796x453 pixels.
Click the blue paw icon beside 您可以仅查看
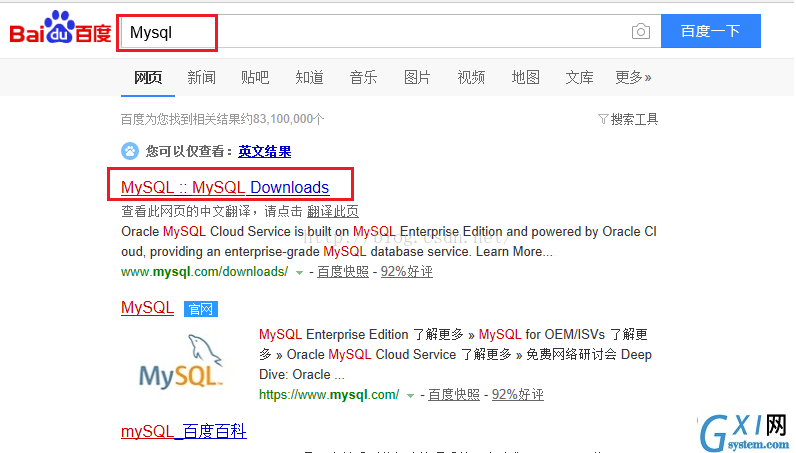[x=130, y=151]
